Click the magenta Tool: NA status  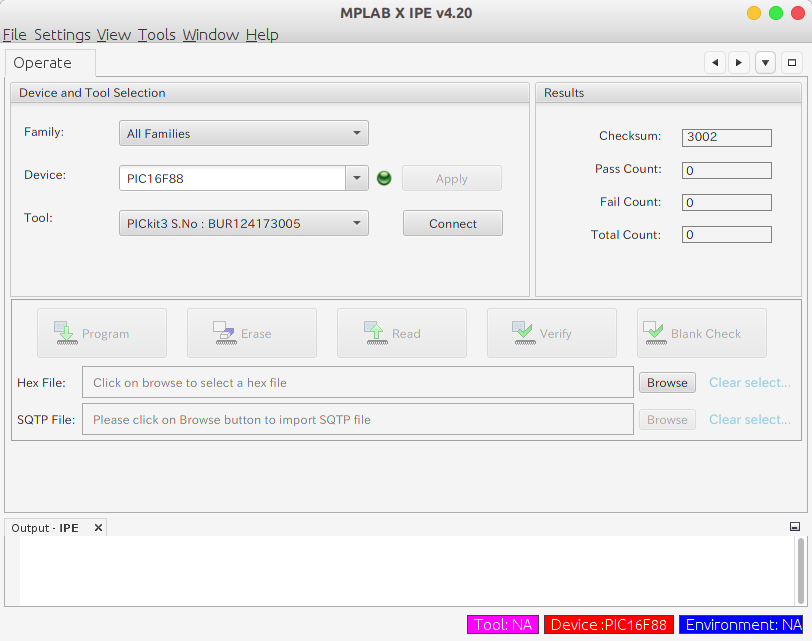[503, 624]
